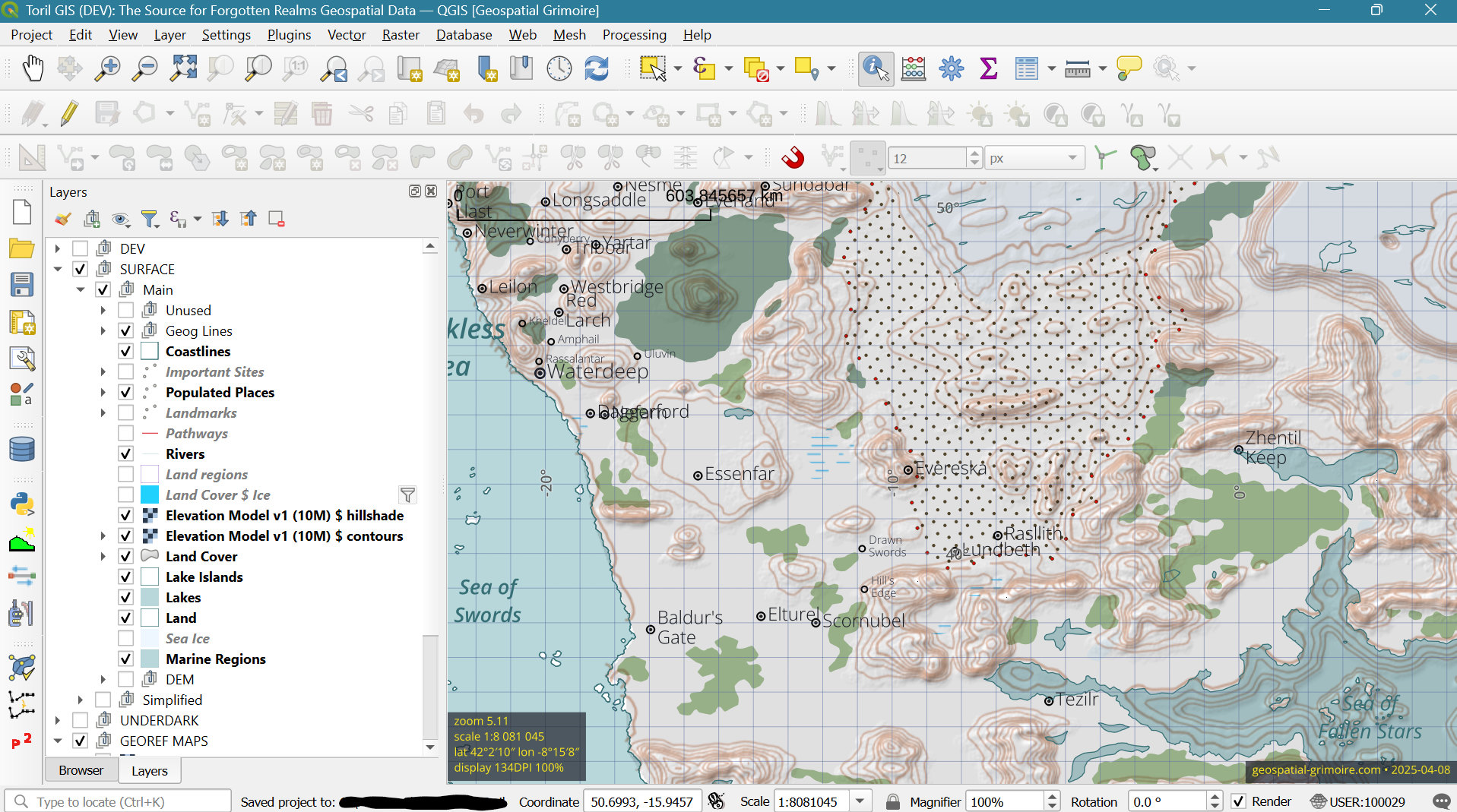The height and width of the screenshot is (812, 1457).
Task: Click the Filter Legend funnel icon
Action: point(150,220)
